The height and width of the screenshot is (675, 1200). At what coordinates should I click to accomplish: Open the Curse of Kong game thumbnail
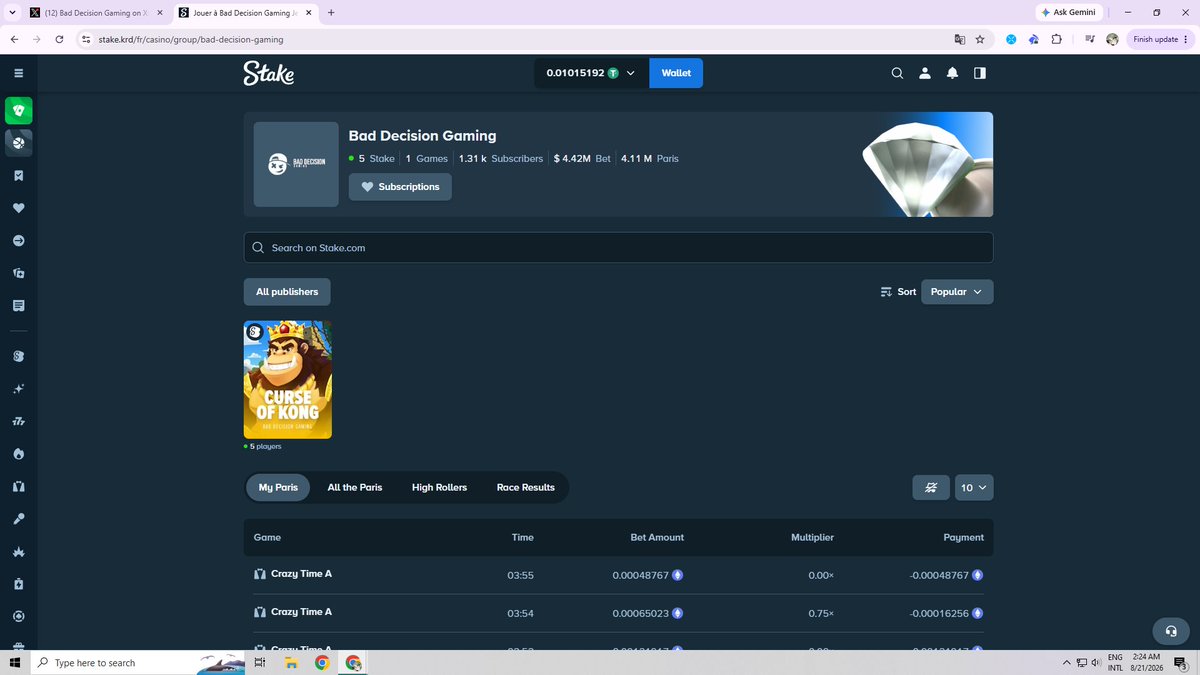[288, 379]
